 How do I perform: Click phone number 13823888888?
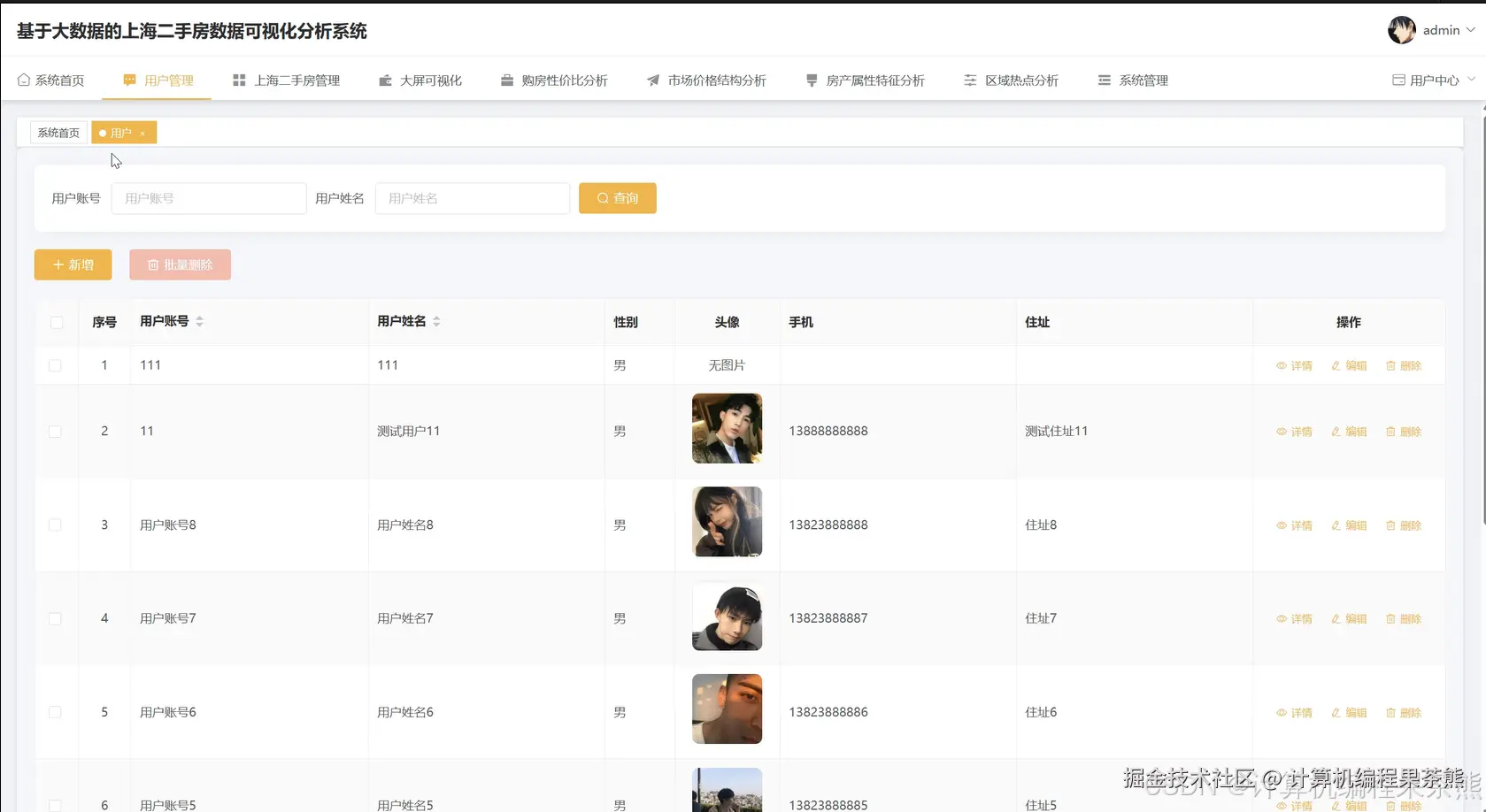coord(828,525)
